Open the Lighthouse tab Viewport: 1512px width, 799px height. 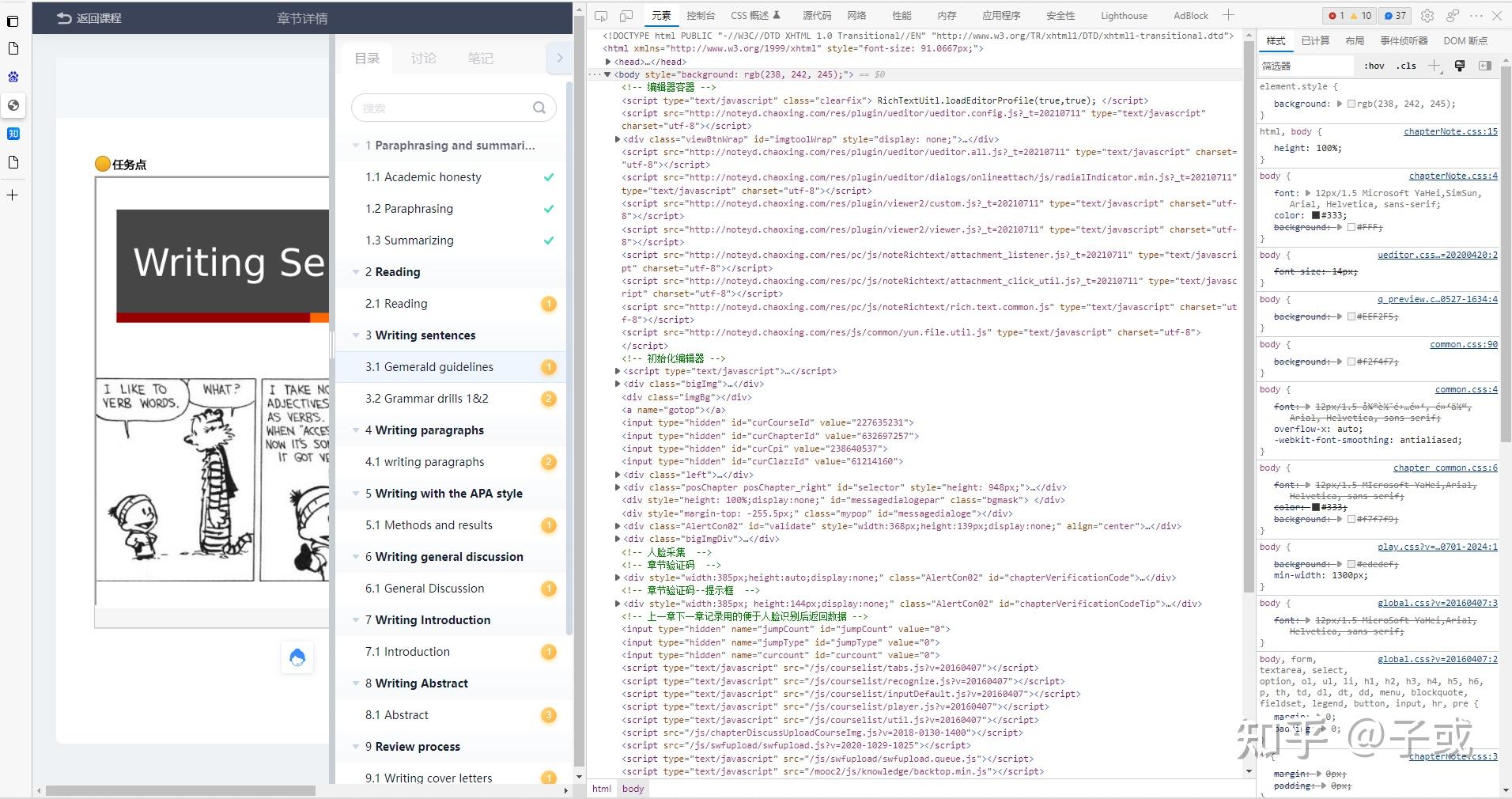click(1124, 16)
